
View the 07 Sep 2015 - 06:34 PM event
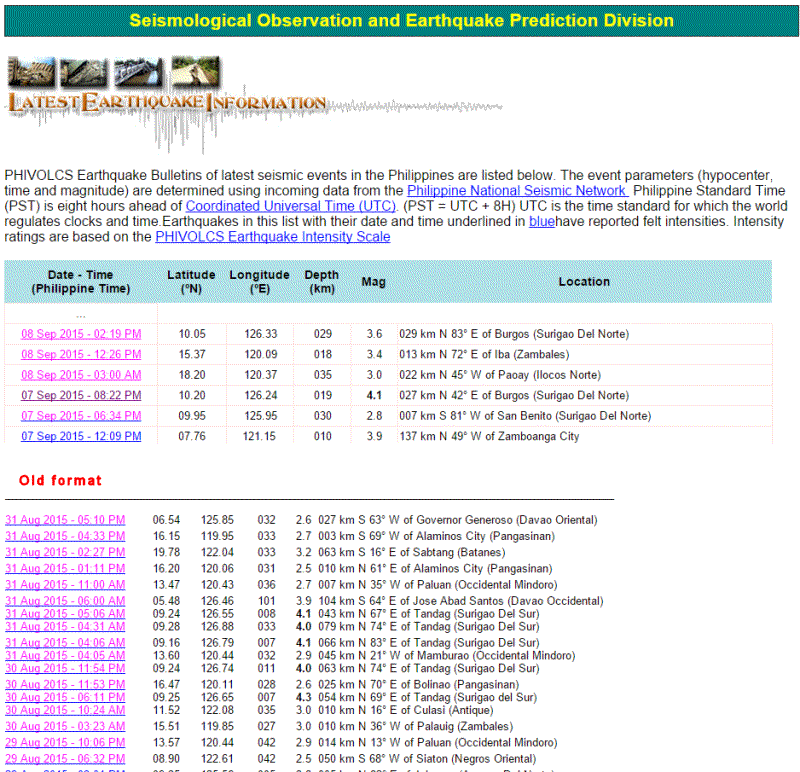pyautogui.click(x=81, y=416)
